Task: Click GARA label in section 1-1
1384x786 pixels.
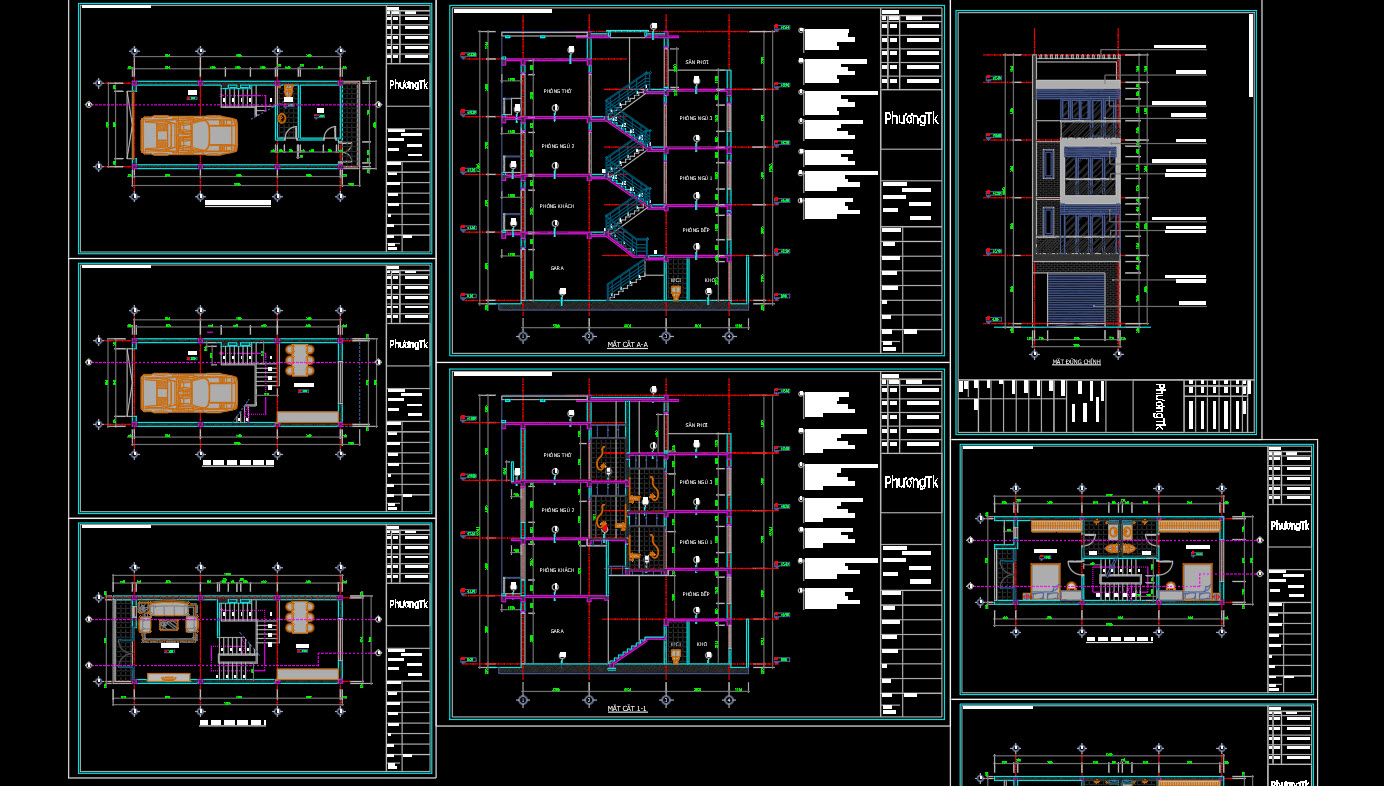Action: point(557,631)
